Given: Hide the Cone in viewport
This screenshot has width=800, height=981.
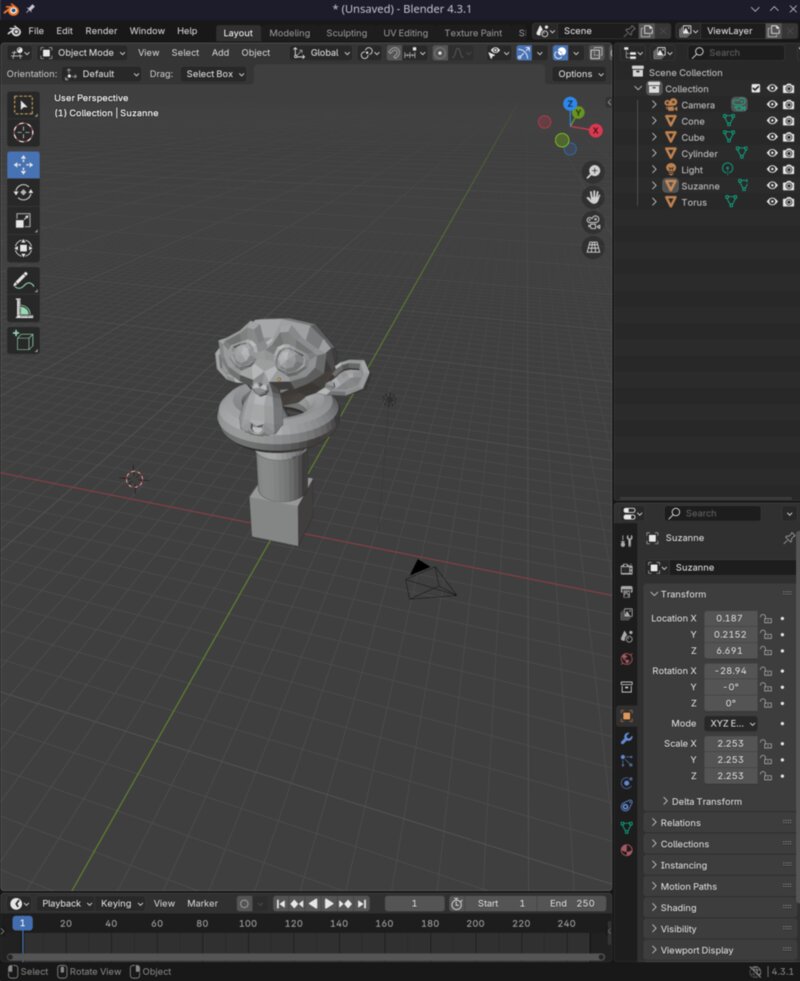Looking at the screenshot, I should [x=772, y=121].
